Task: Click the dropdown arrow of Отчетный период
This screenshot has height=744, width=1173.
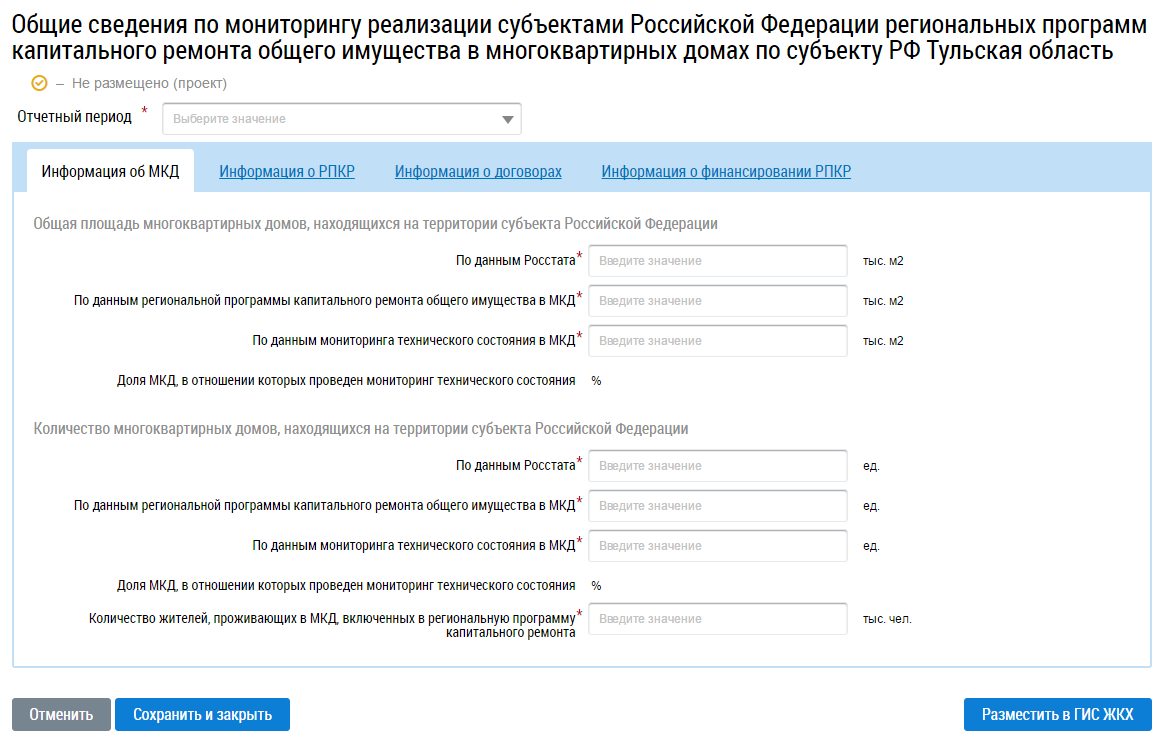Action: click(x=507, y=120)
